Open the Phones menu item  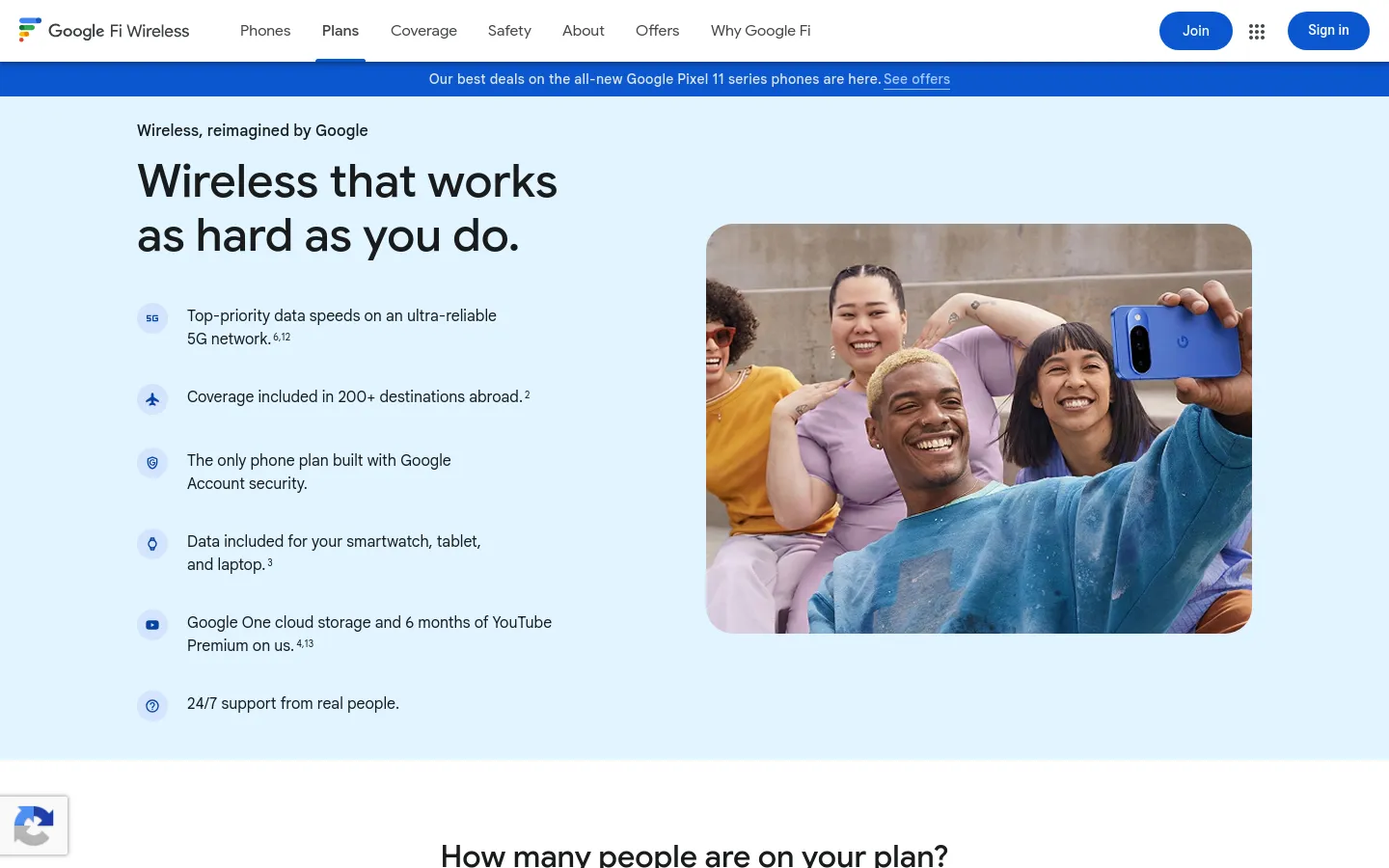pos(265,31)
